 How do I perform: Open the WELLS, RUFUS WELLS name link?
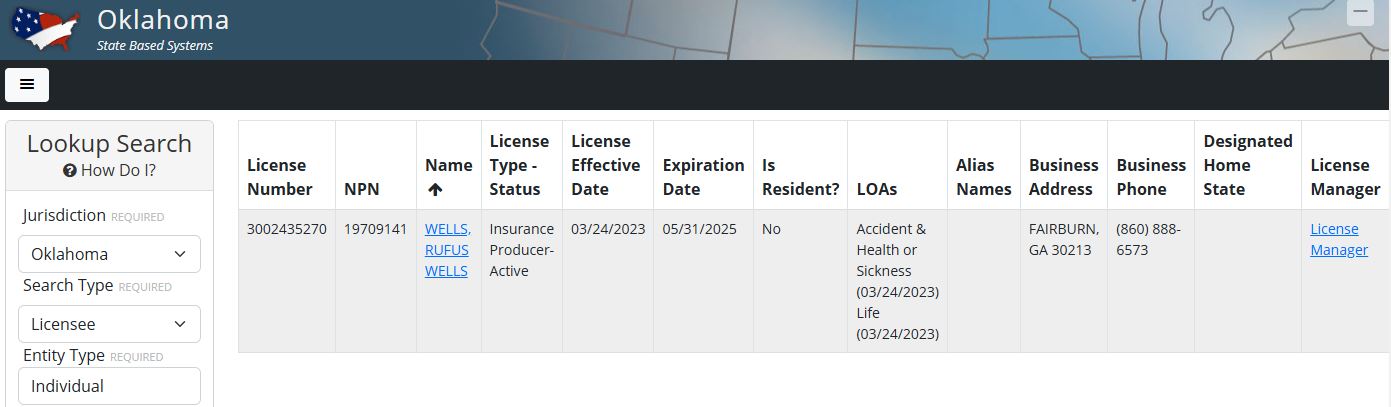pos(447,250)
